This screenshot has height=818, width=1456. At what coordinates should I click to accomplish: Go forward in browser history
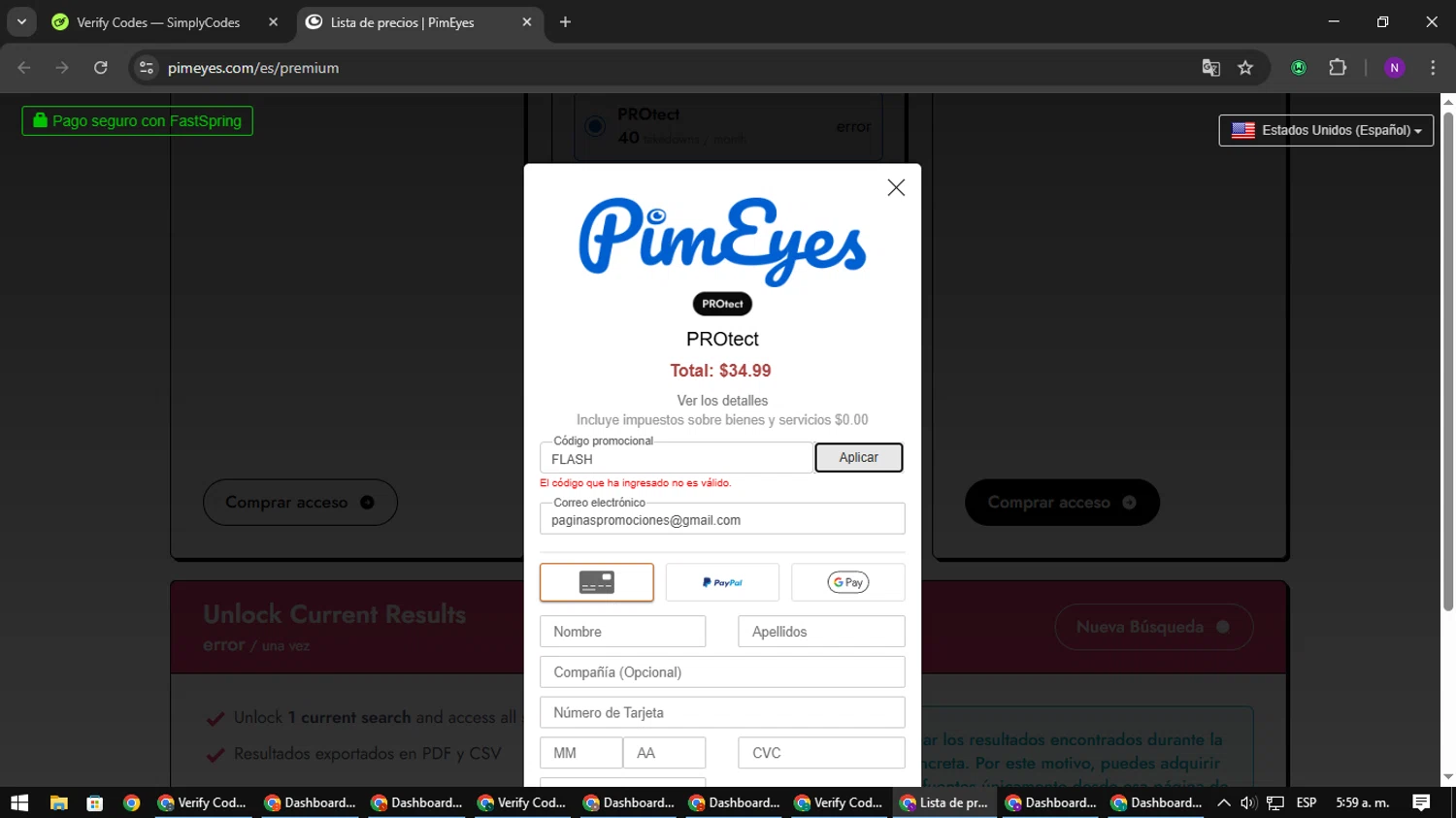point(62,68)
